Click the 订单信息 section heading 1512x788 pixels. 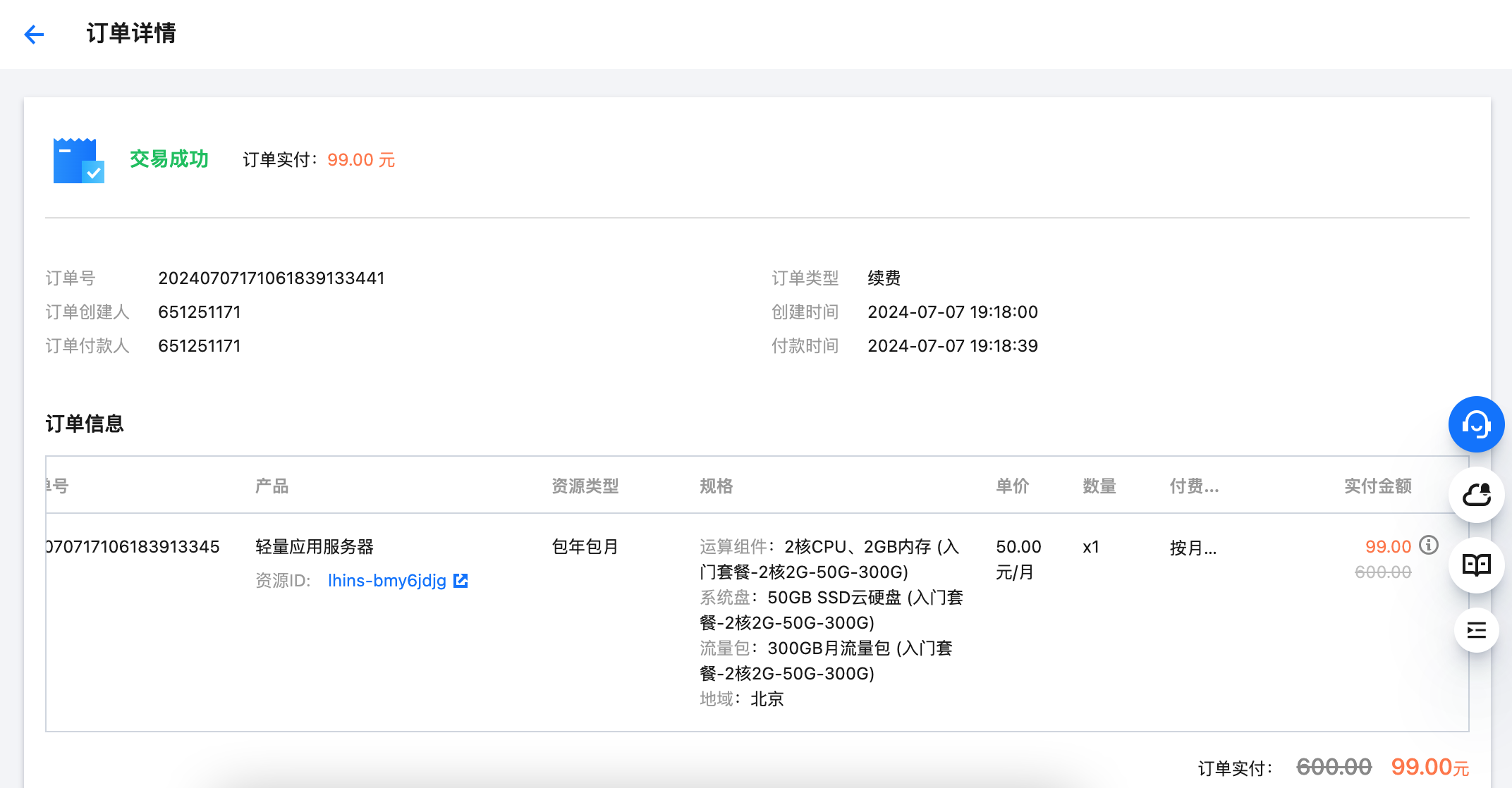click(85, 424)
